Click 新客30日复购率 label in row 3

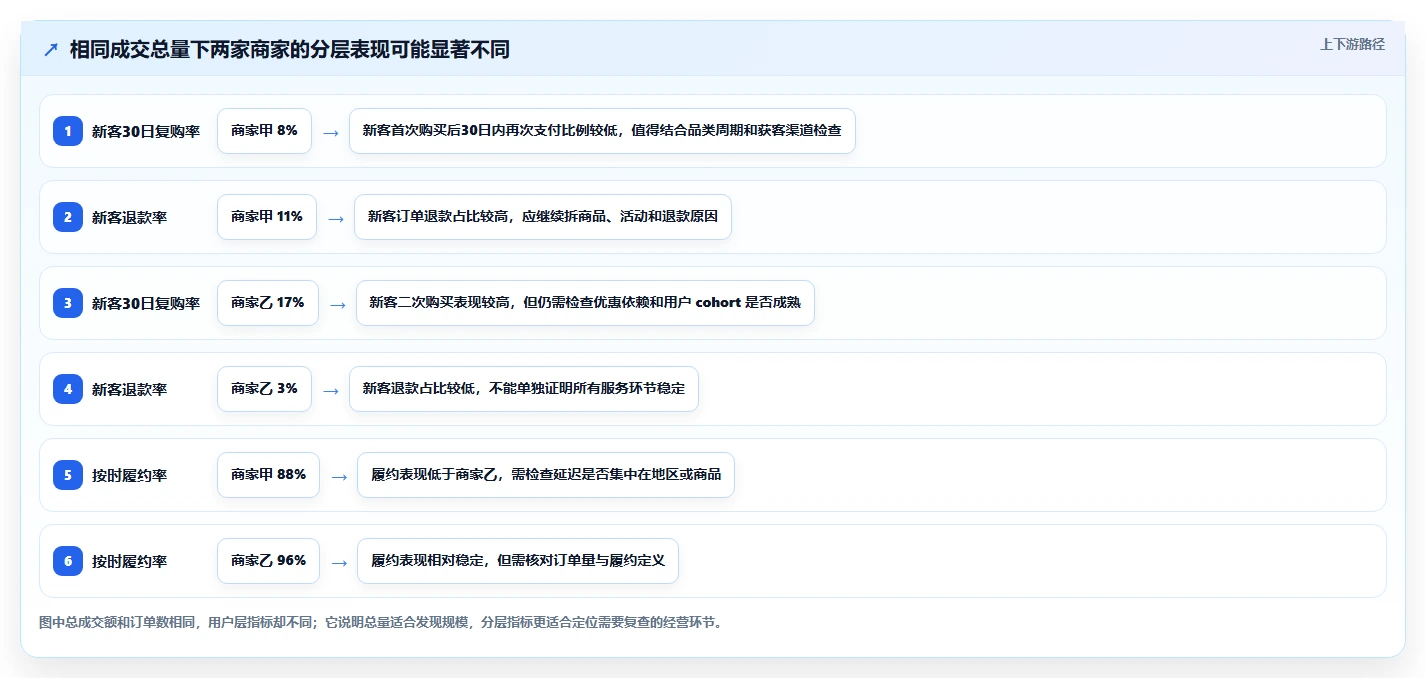point(146,303)
